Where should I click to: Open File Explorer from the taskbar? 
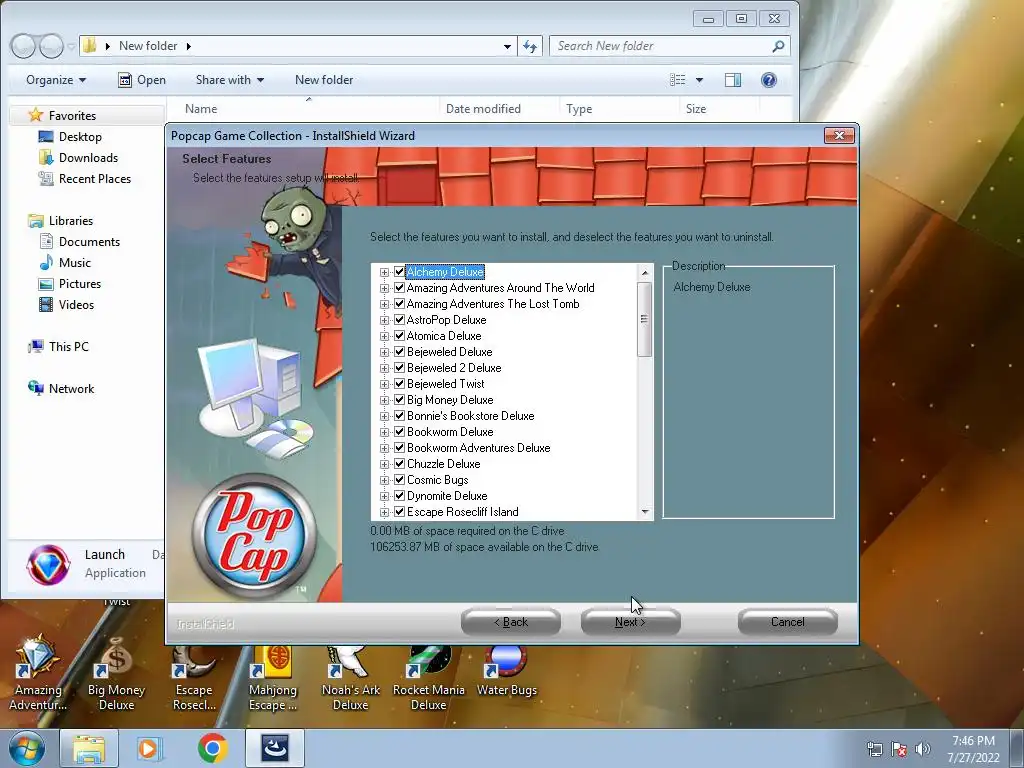click(89, 748)
